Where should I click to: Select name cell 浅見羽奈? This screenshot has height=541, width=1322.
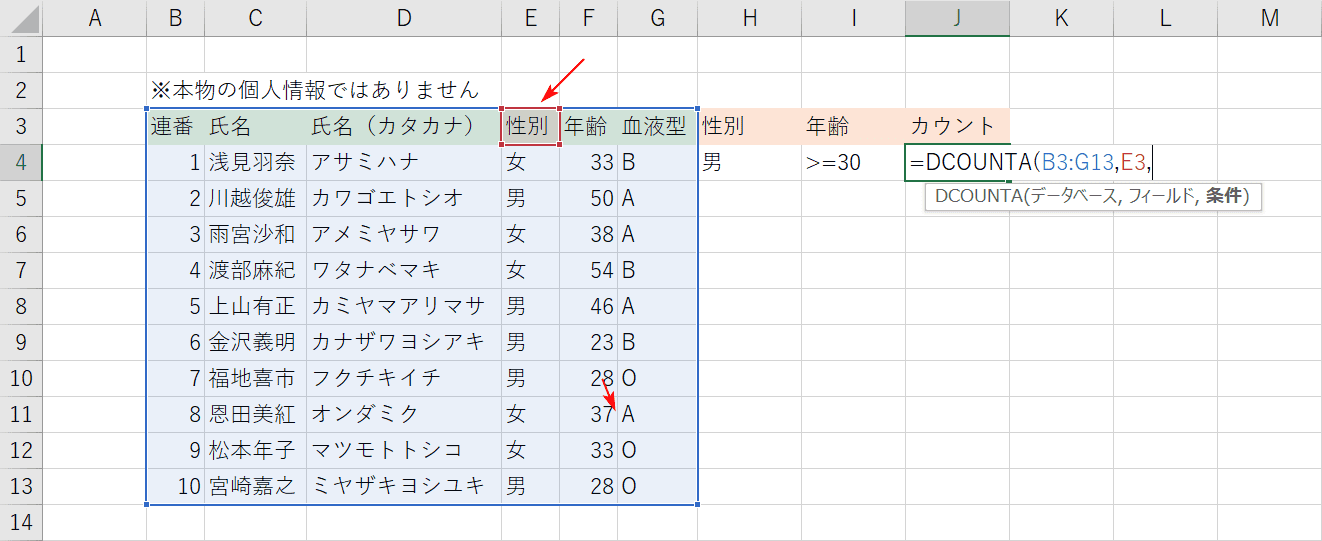[255, 162]
